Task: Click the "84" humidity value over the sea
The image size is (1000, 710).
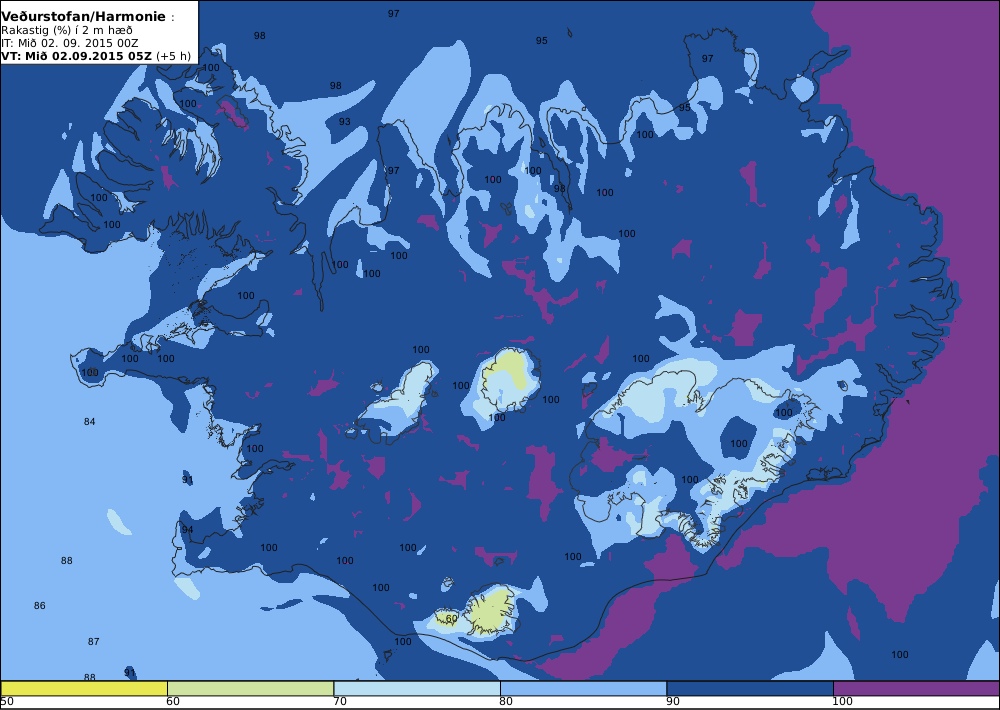Action: (89, 422)
